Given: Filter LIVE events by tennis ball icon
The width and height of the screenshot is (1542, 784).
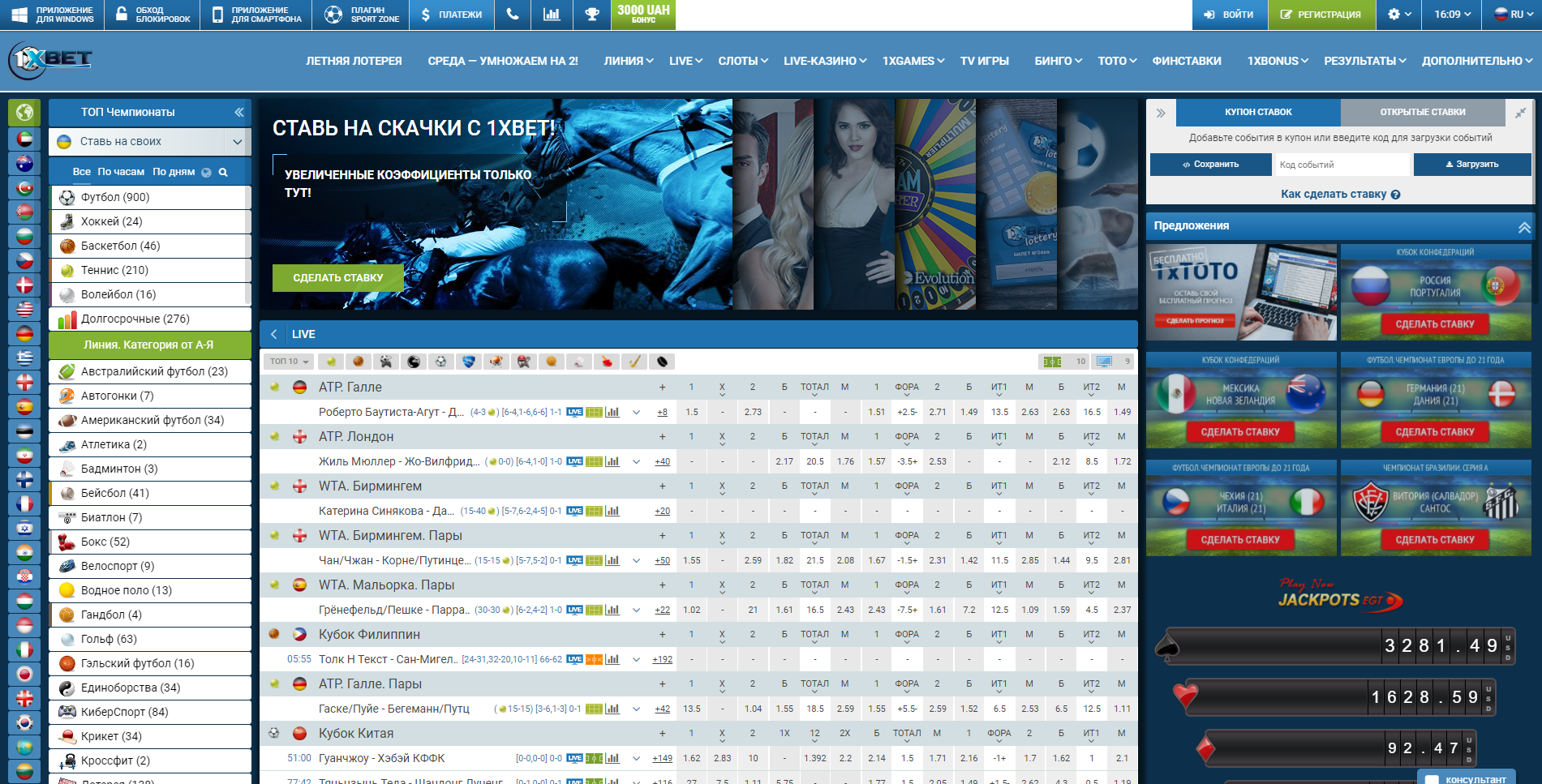Looking at the screenshot, I should [x=330, y=362].
